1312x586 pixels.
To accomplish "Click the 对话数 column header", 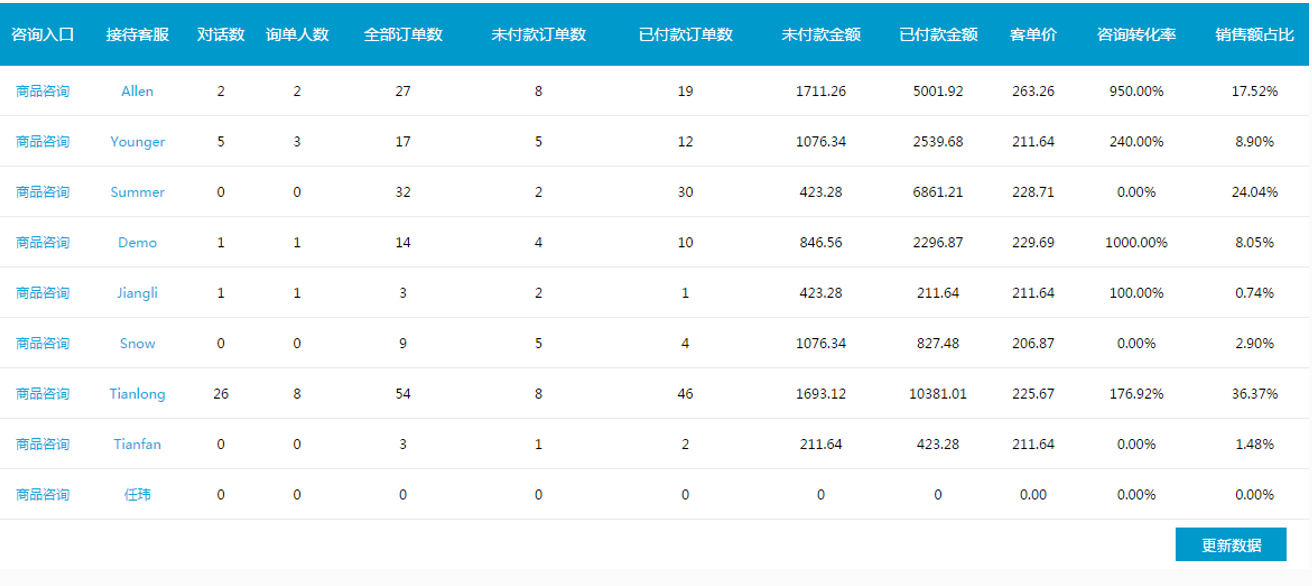I will click(221, 34).
